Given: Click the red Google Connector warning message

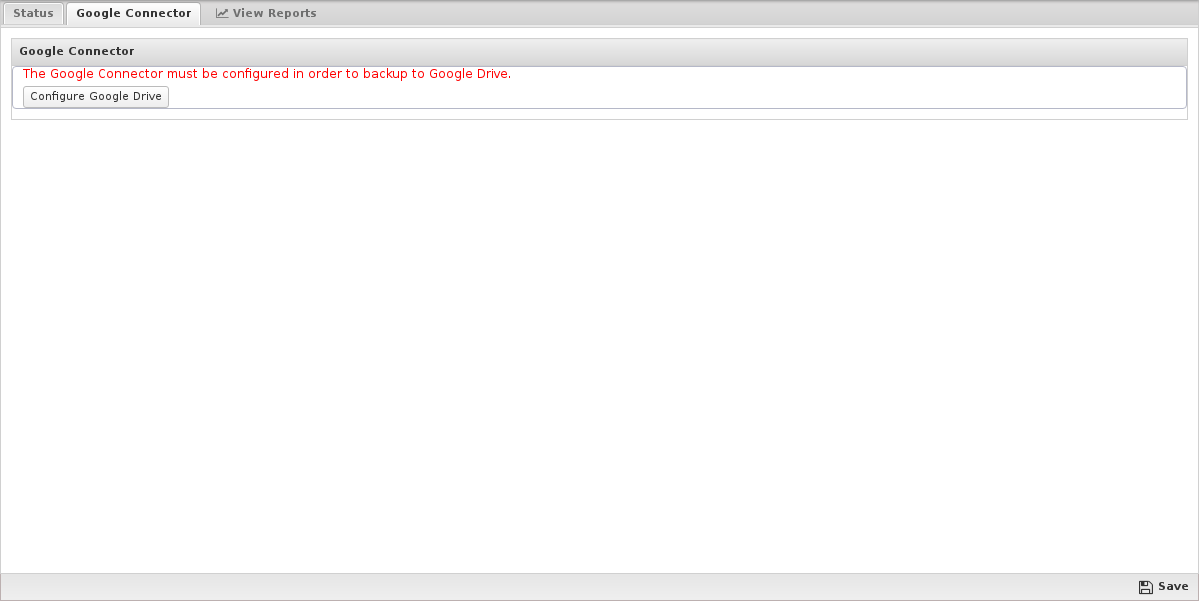Looking at the screenshot, I should click(x=267, y=73).
